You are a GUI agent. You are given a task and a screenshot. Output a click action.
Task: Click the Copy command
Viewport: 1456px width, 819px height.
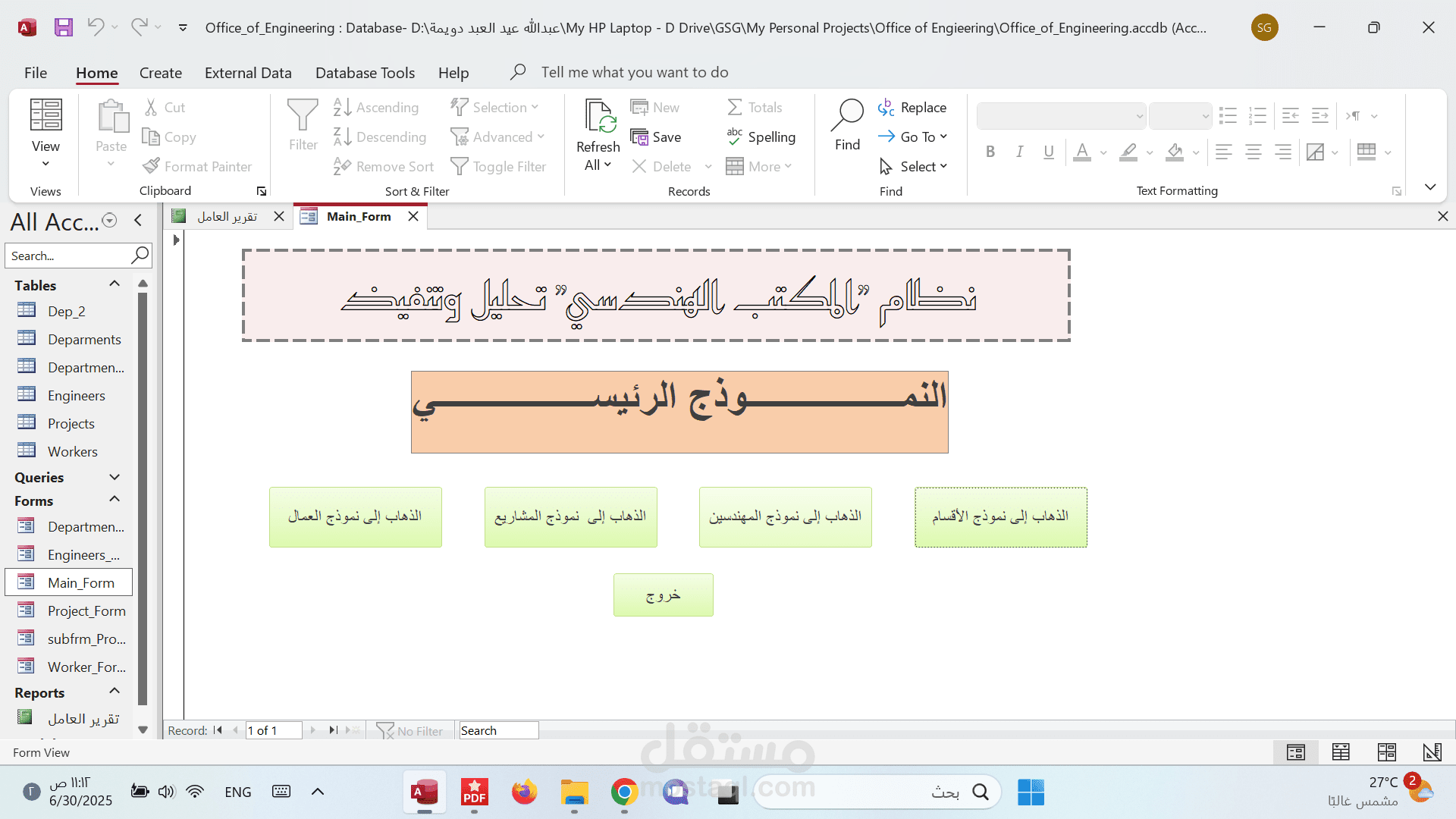[x=169, y=137]
